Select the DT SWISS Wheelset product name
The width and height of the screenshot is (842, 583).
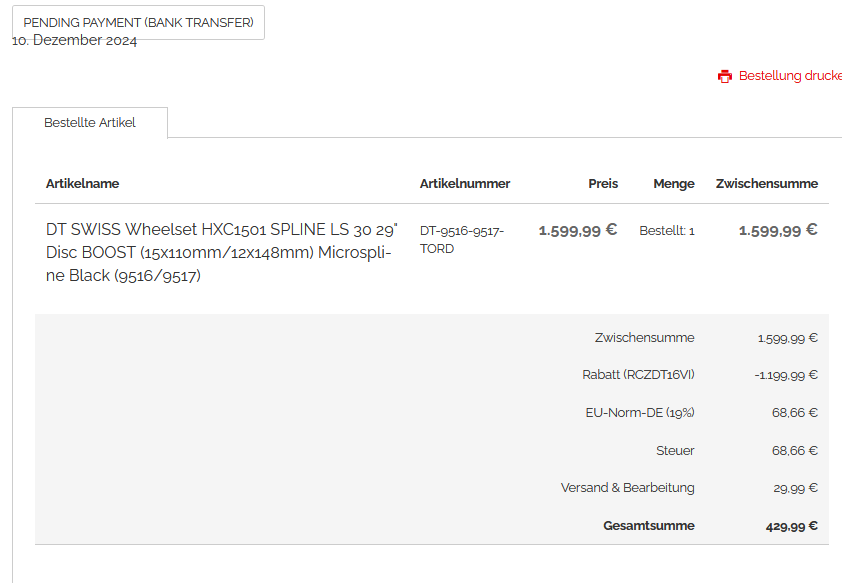[218, 252]
